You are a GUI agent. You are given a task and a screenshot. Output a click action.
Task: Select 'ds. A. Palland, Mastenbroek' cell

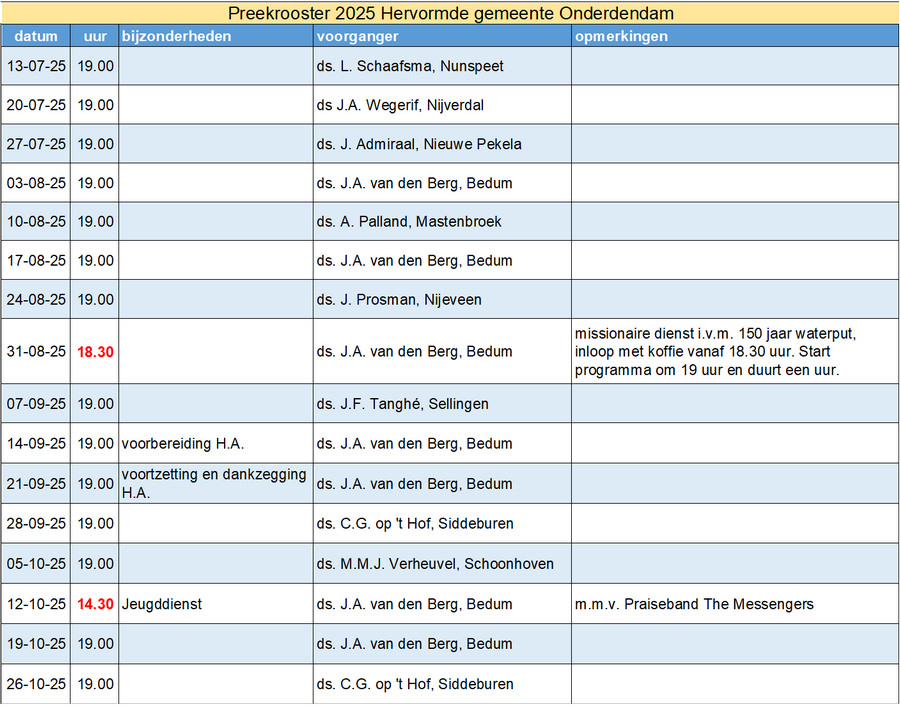click(443, 222)
